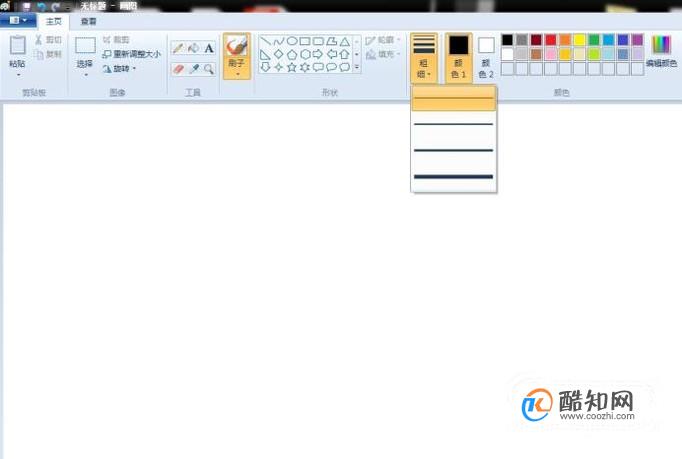Open 编辑颜色 edit colors dialog
Image resolution: width=682 pixels, height=459 pixels.
click(x=662, y=51)
